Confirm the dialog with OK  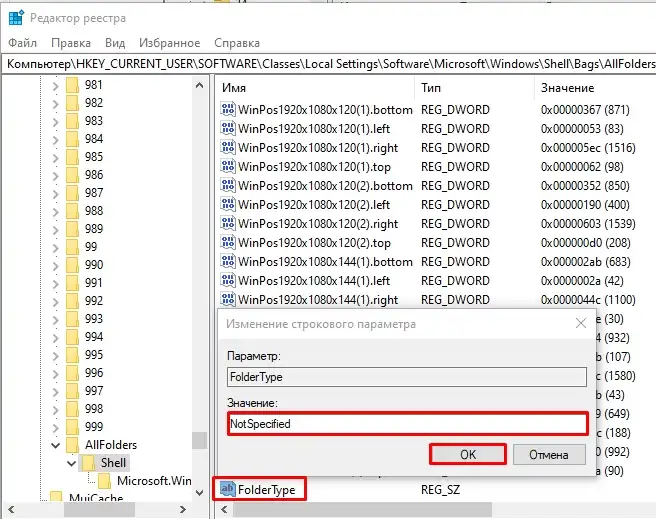click(468, 455)
